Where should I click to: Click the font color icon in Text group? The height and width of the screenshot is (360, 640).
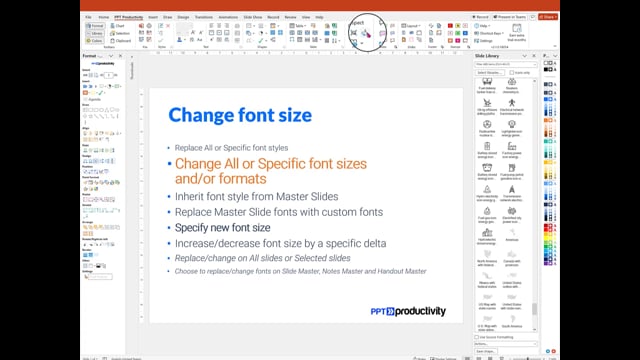point(180,40)
